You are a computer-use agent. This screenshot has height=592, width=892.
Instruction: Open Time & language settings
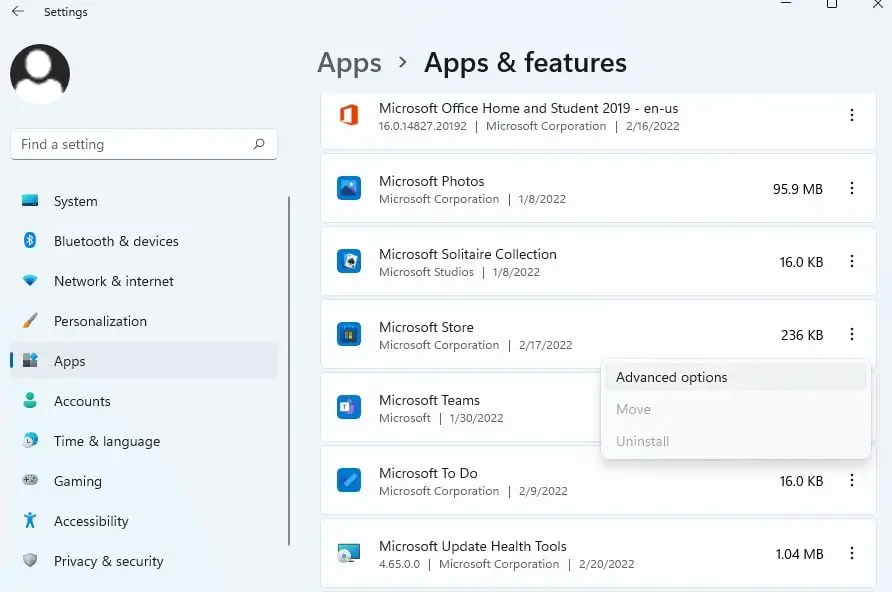[x=144, y=441]
